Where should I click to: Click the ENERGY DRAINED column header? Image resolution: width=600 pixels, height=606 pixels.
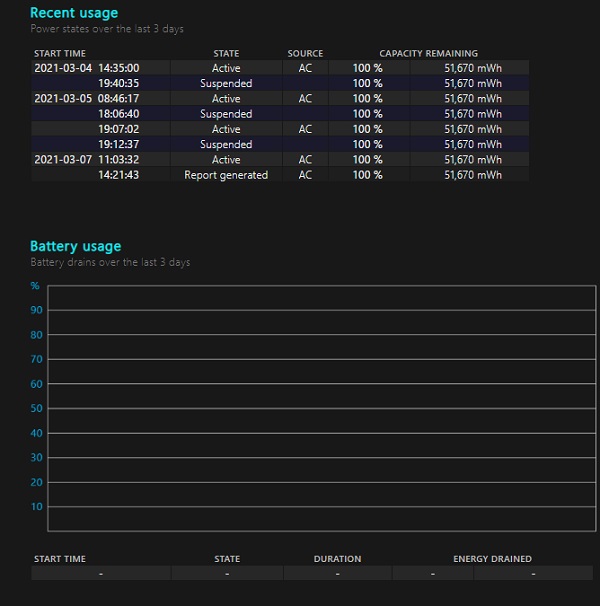pyautogui.click(x=492, y=558)
